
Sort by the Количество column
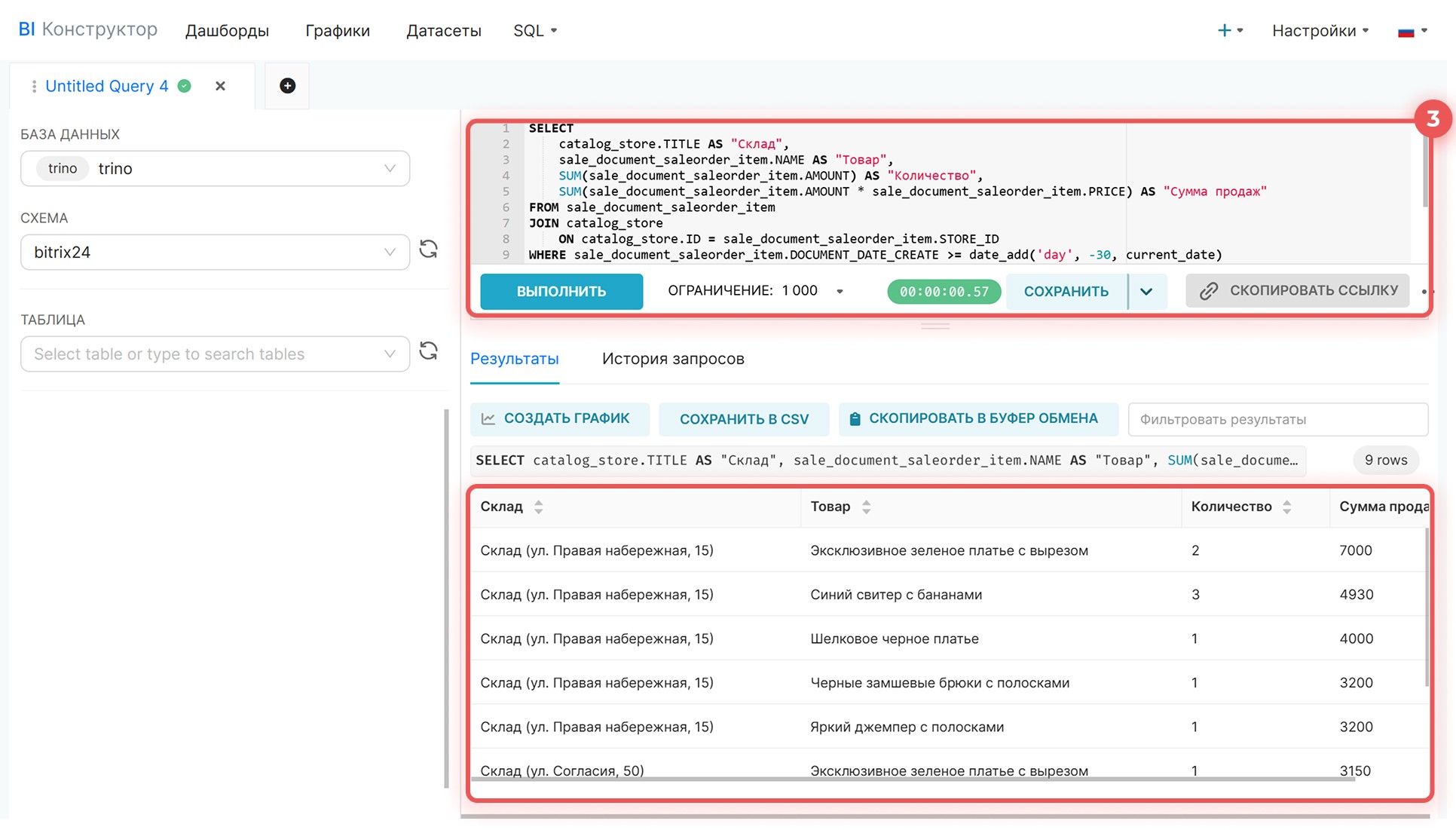click(1286, 507)
